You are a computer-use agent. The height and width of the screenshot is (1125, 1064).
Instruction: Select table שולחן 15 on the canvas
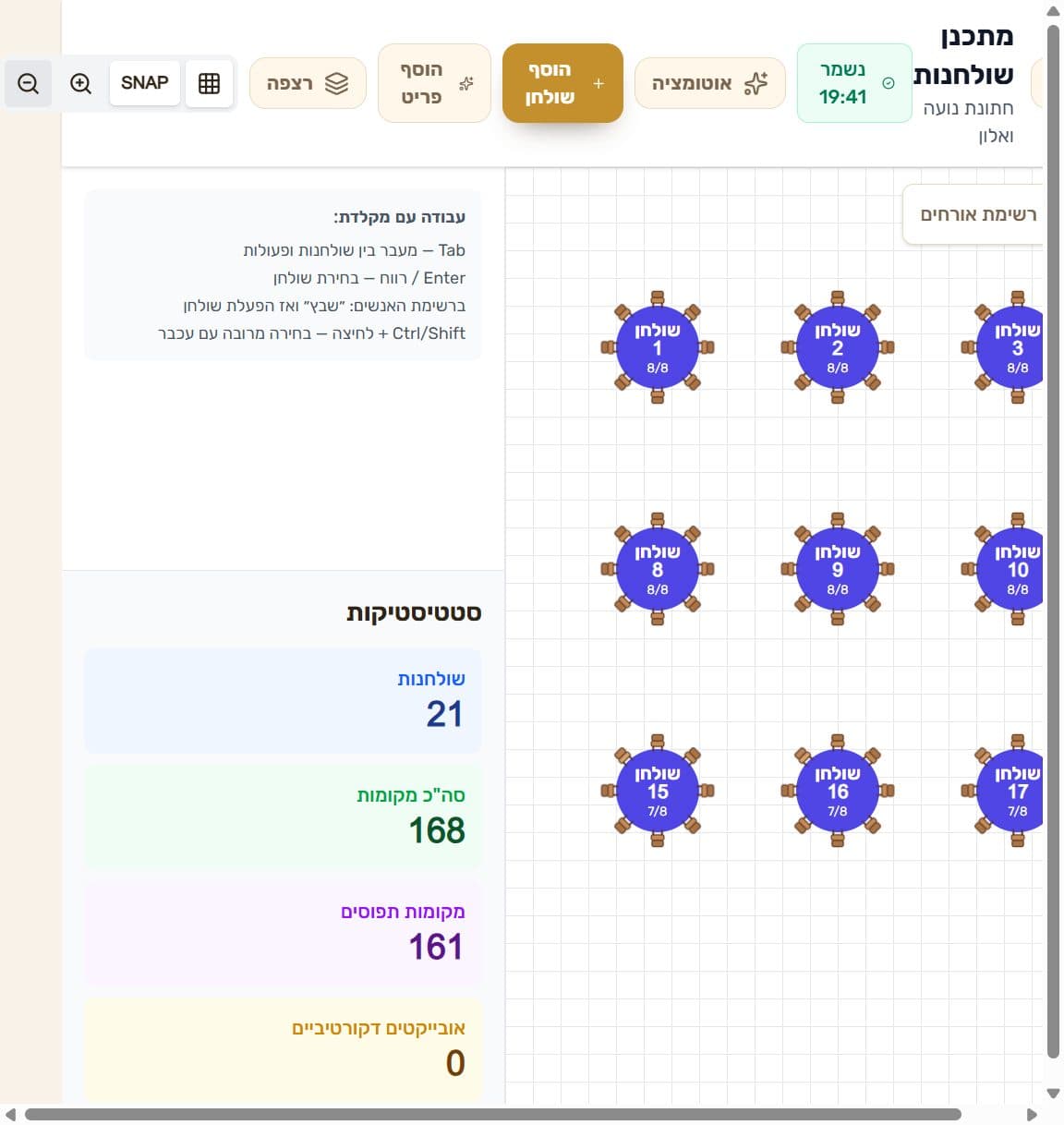coord(658,791)
